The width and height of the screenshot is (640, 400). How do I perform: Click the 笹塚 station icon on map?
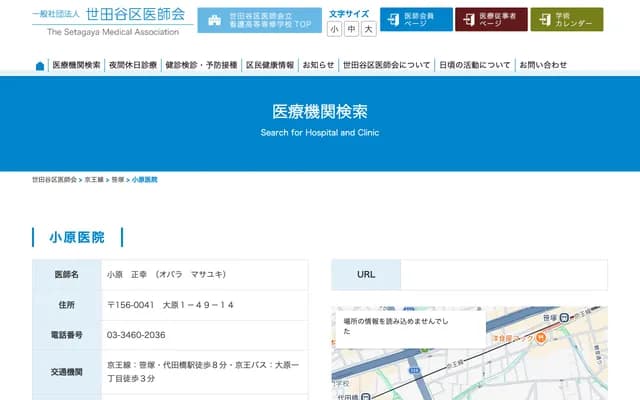[565, 317]
